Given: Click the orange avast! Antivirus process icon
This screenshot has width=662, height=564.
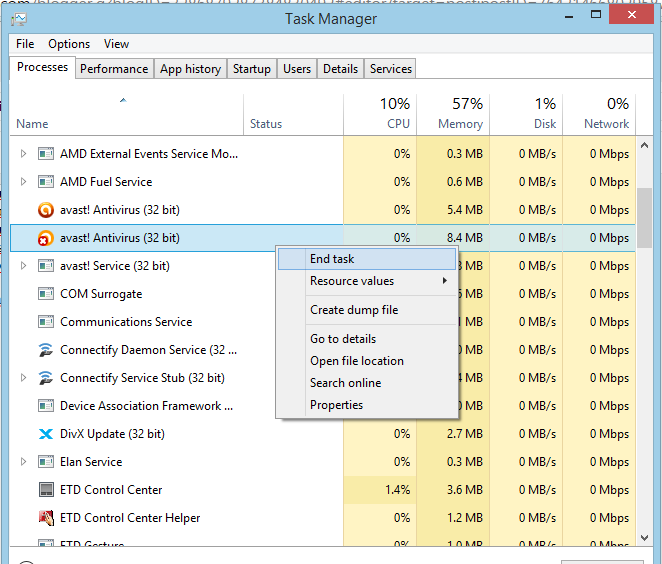Looking at the screenshot, I should (x=45, y=210).
